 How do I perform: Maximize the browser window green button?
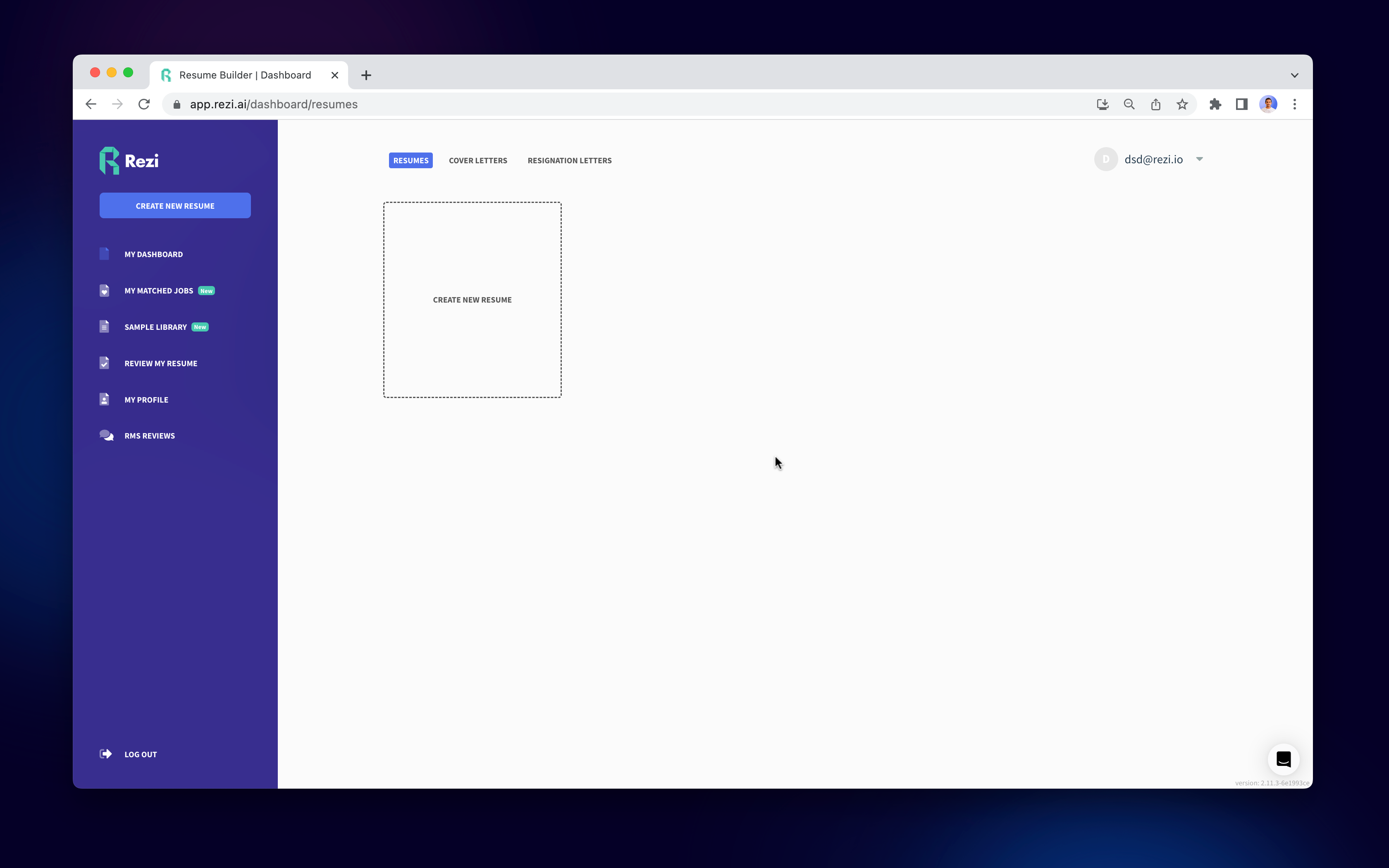pyautogui.click(x=128, y=72)
